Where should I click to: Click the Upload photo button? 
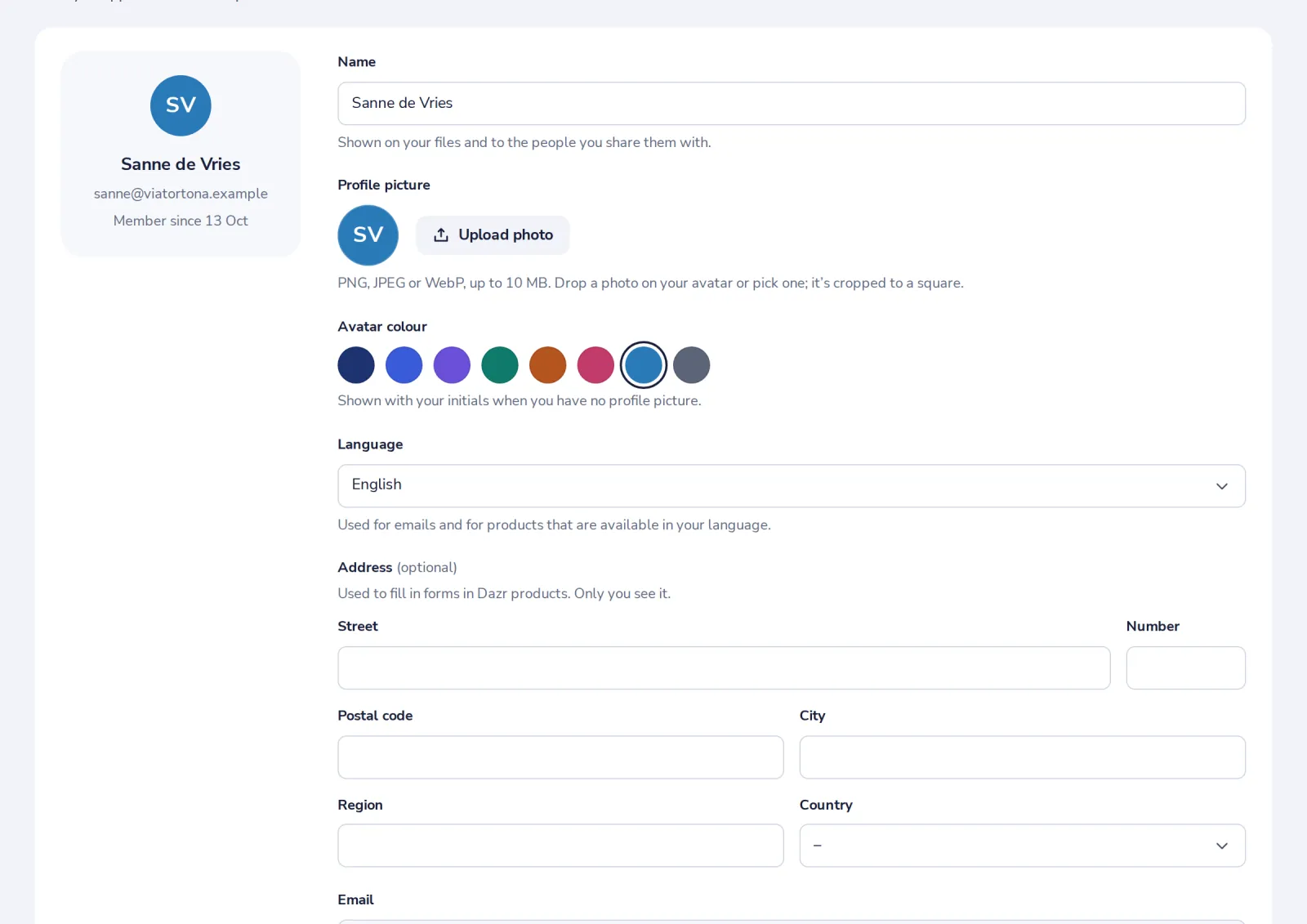(x=493, y=235)
